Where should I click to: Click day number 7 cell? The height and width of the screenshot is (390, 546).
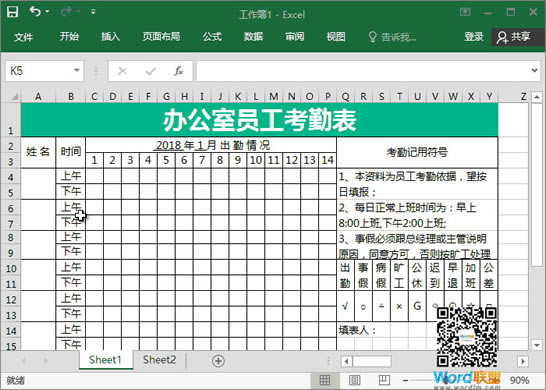202,160
